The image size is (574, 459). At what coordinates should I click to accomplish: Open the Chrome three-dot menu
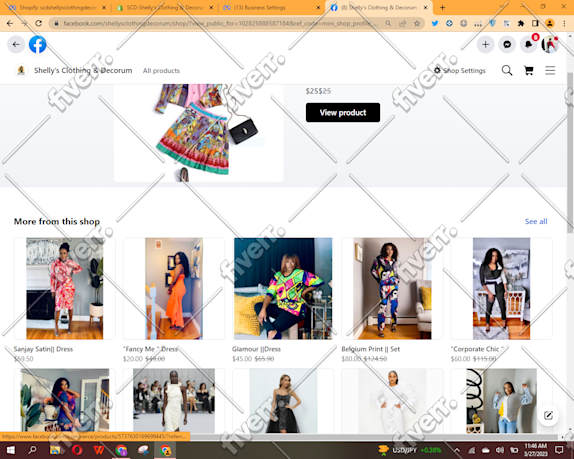tap(564, 23)
